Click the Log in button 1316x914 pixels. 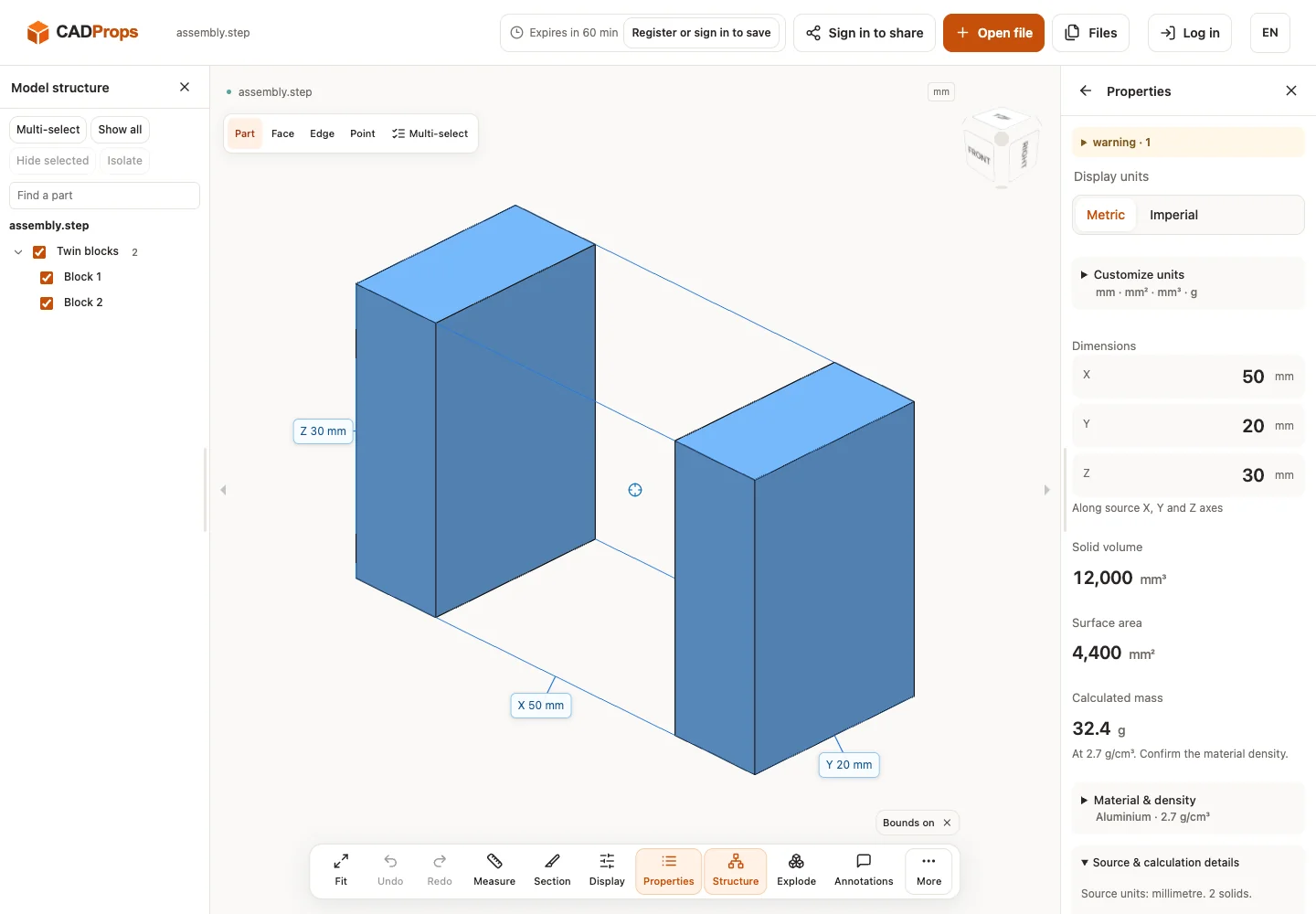click(1190, 33)
